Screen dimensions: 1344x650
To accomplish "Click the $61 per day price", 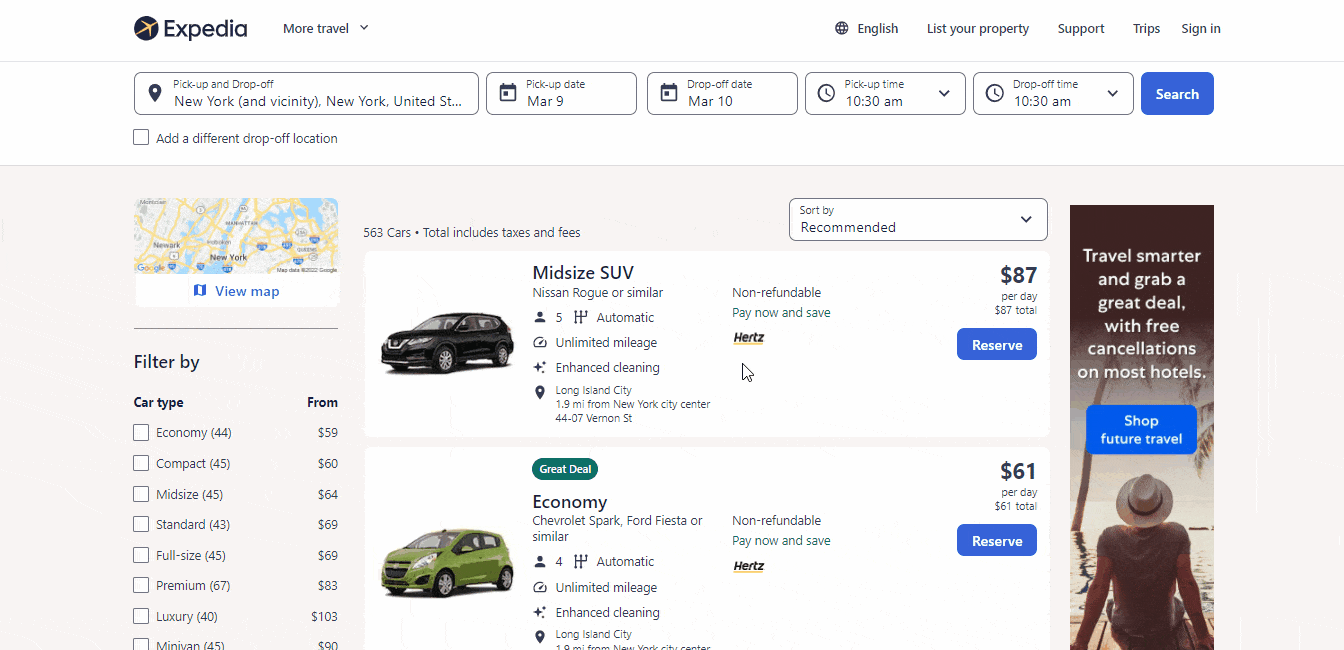I will tap(1018, 471).
